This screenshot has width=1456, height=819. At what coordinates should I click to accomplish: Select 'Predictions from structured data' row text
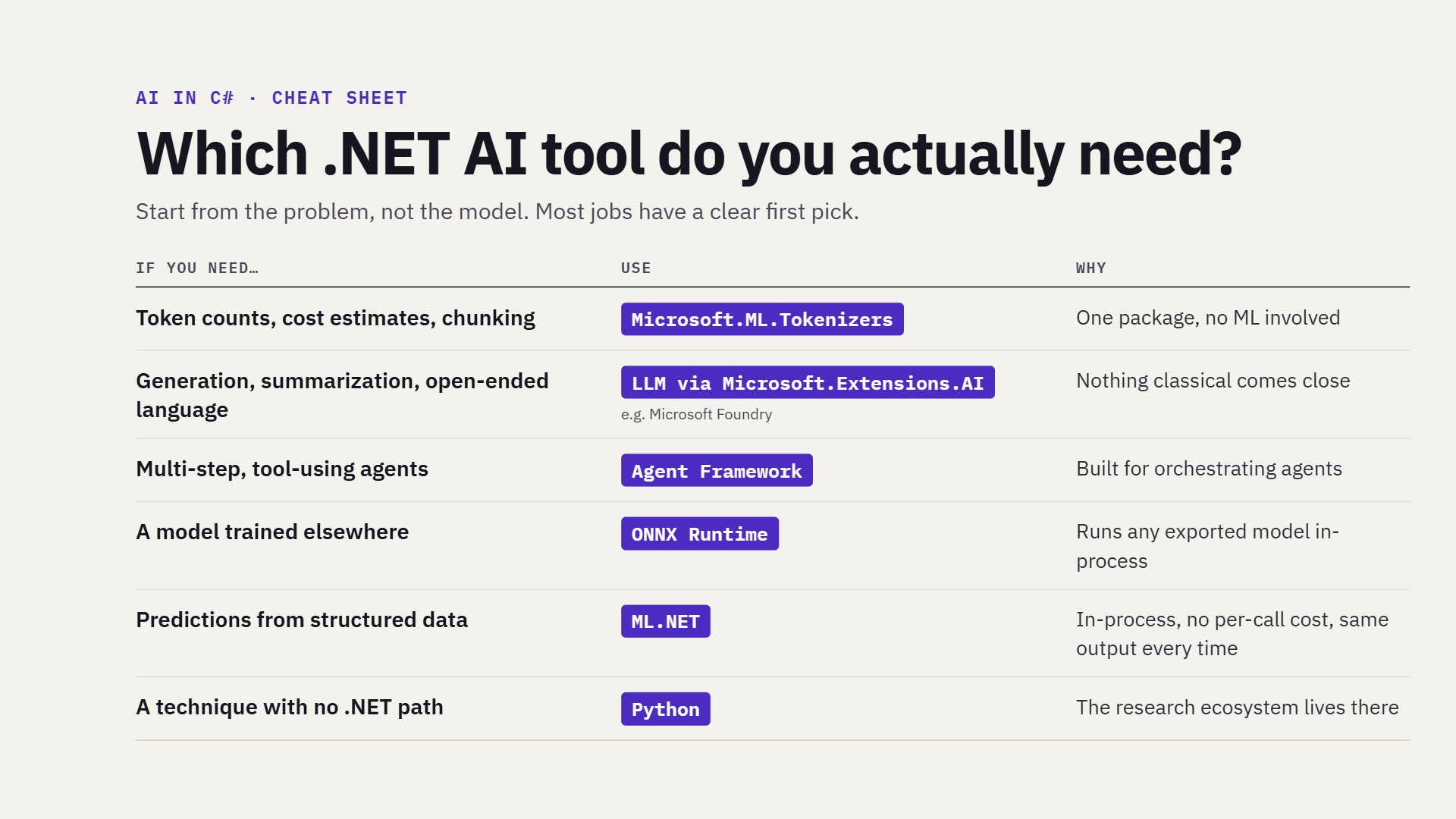(302, 620)
